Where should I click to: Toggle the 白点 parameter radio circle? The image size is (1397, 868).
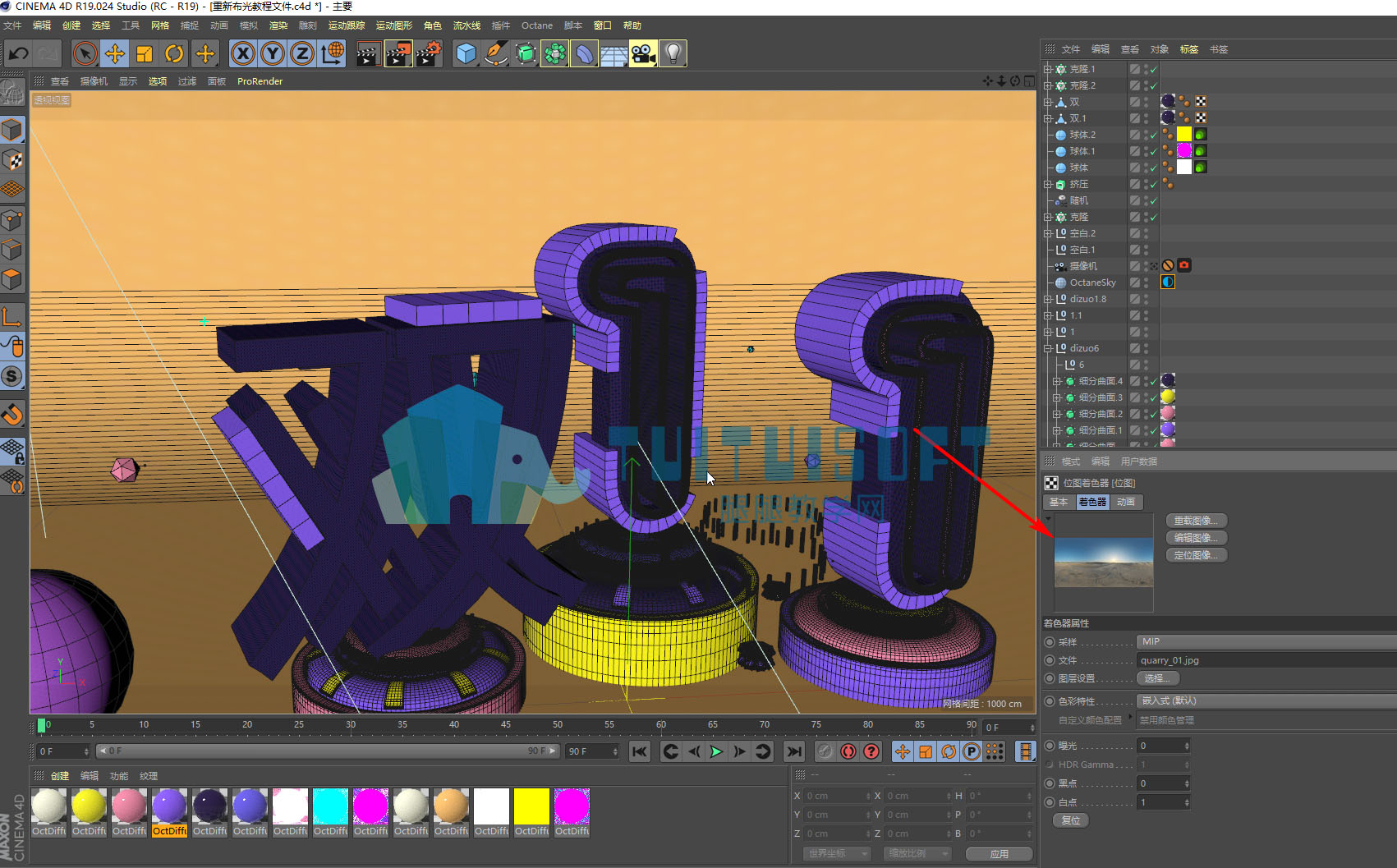pyautogui.click(x=1050, y=802)
